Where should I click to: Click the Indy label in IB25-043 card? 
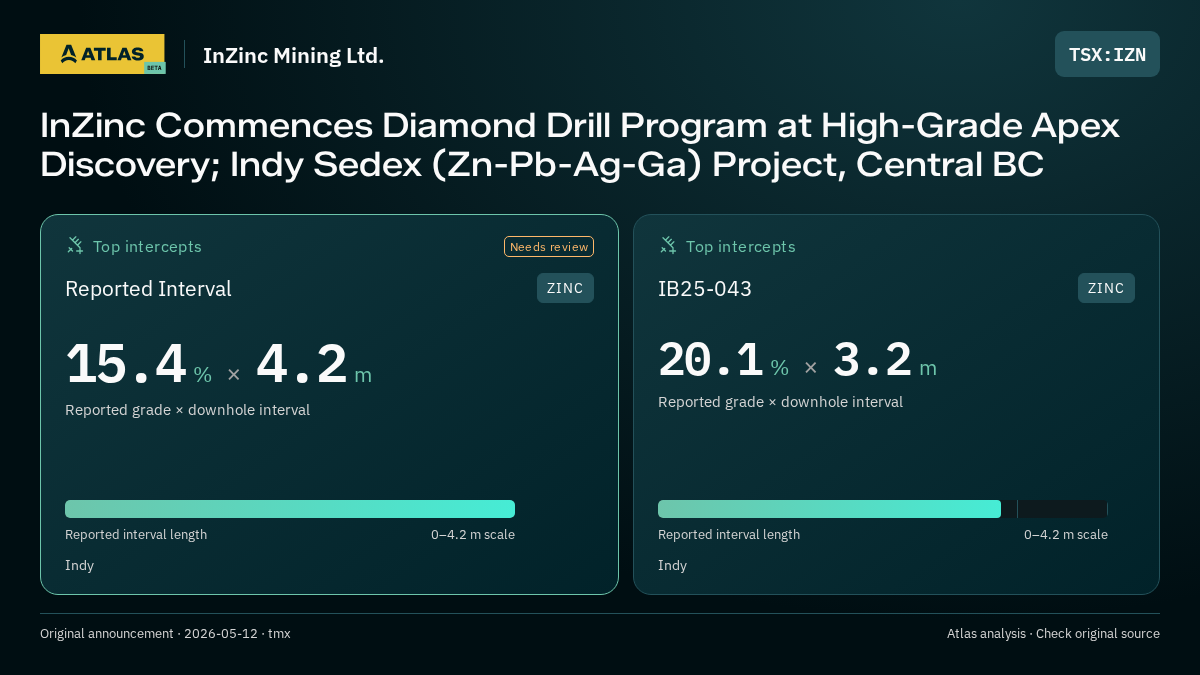[x=672, y=566]
